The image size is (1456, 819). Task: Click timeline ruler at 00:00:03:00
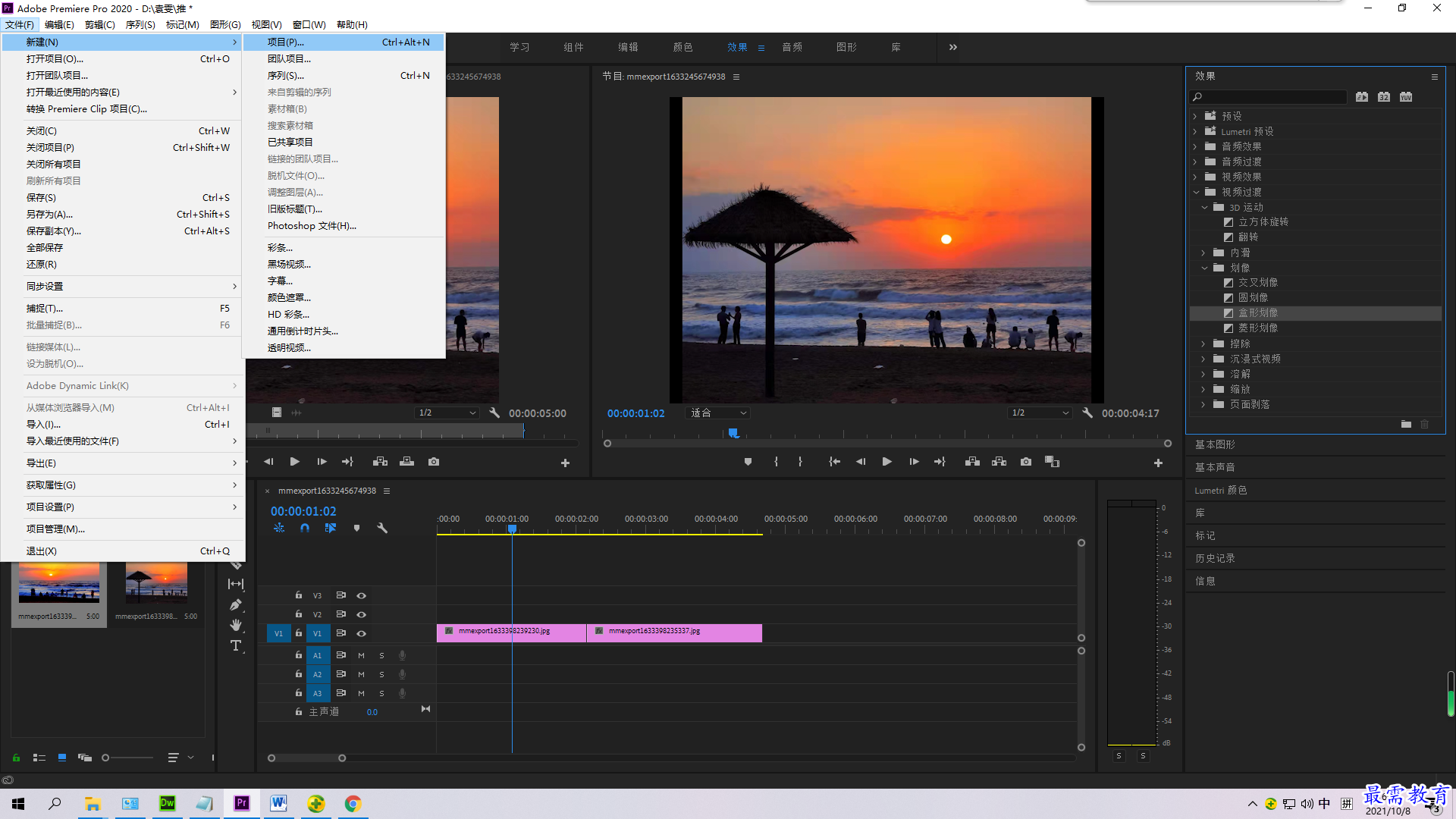pyautogui.click(x=646, y=519)
